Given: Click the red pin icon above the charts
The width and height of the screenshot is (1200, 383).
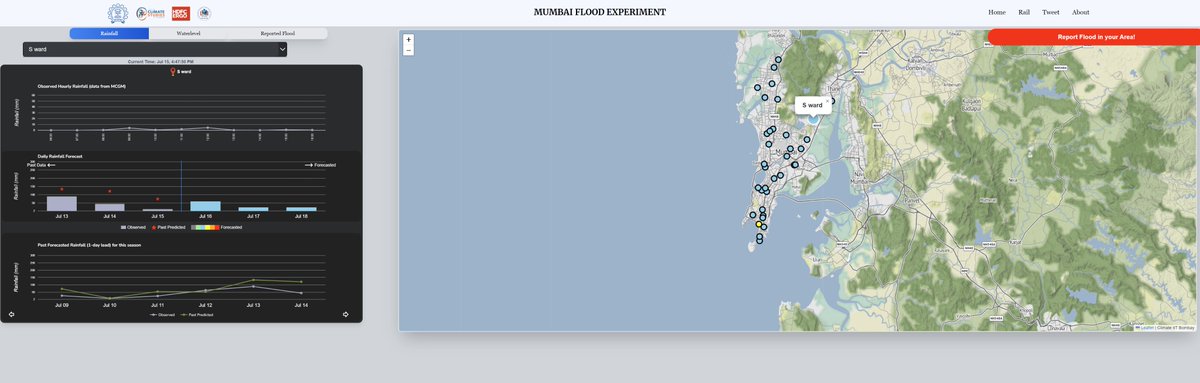Looking at the screenshot, I should tap(173, 72).
